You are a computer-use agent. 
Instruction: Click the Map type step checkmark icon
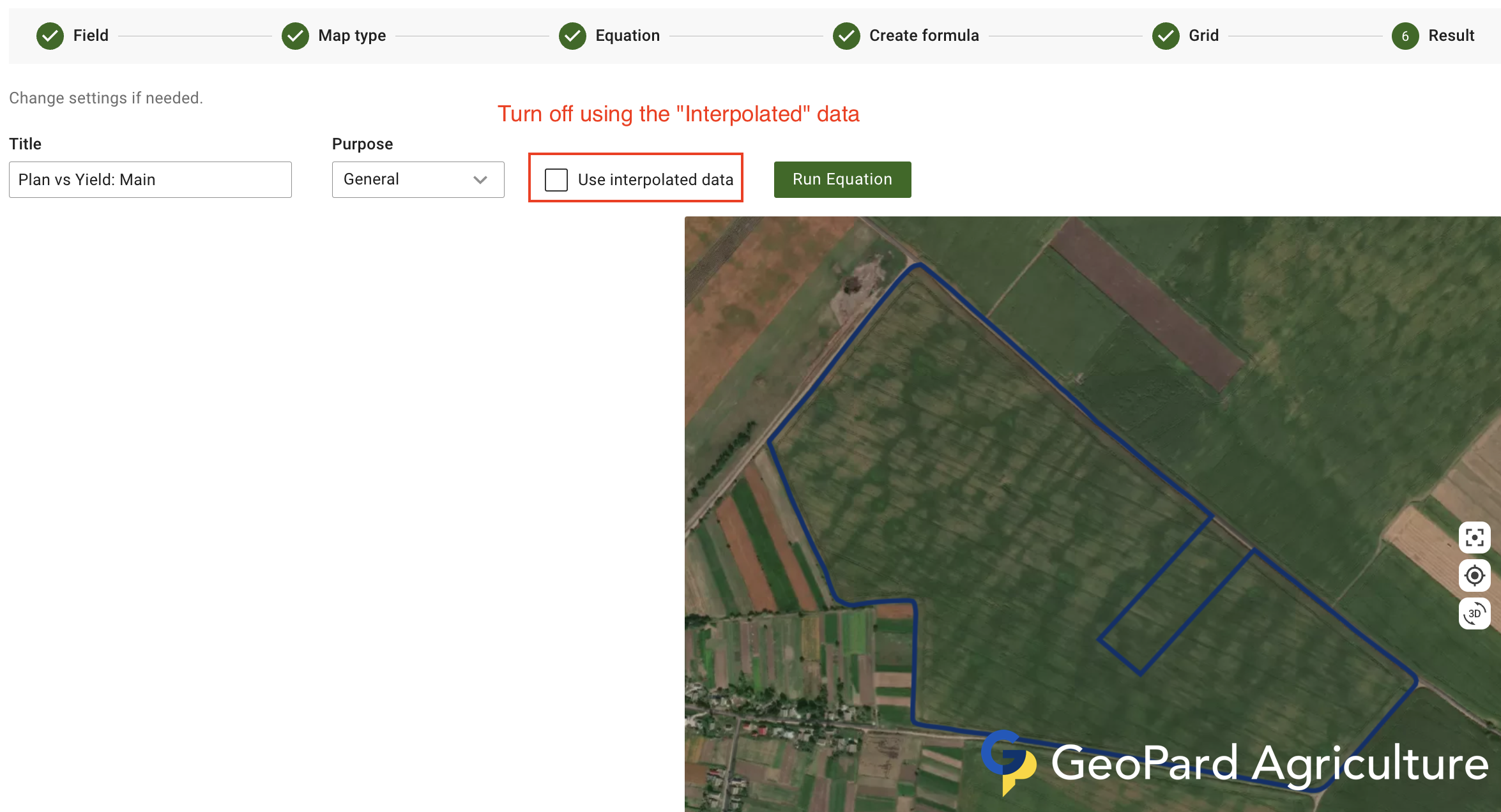tap(295, 36)
